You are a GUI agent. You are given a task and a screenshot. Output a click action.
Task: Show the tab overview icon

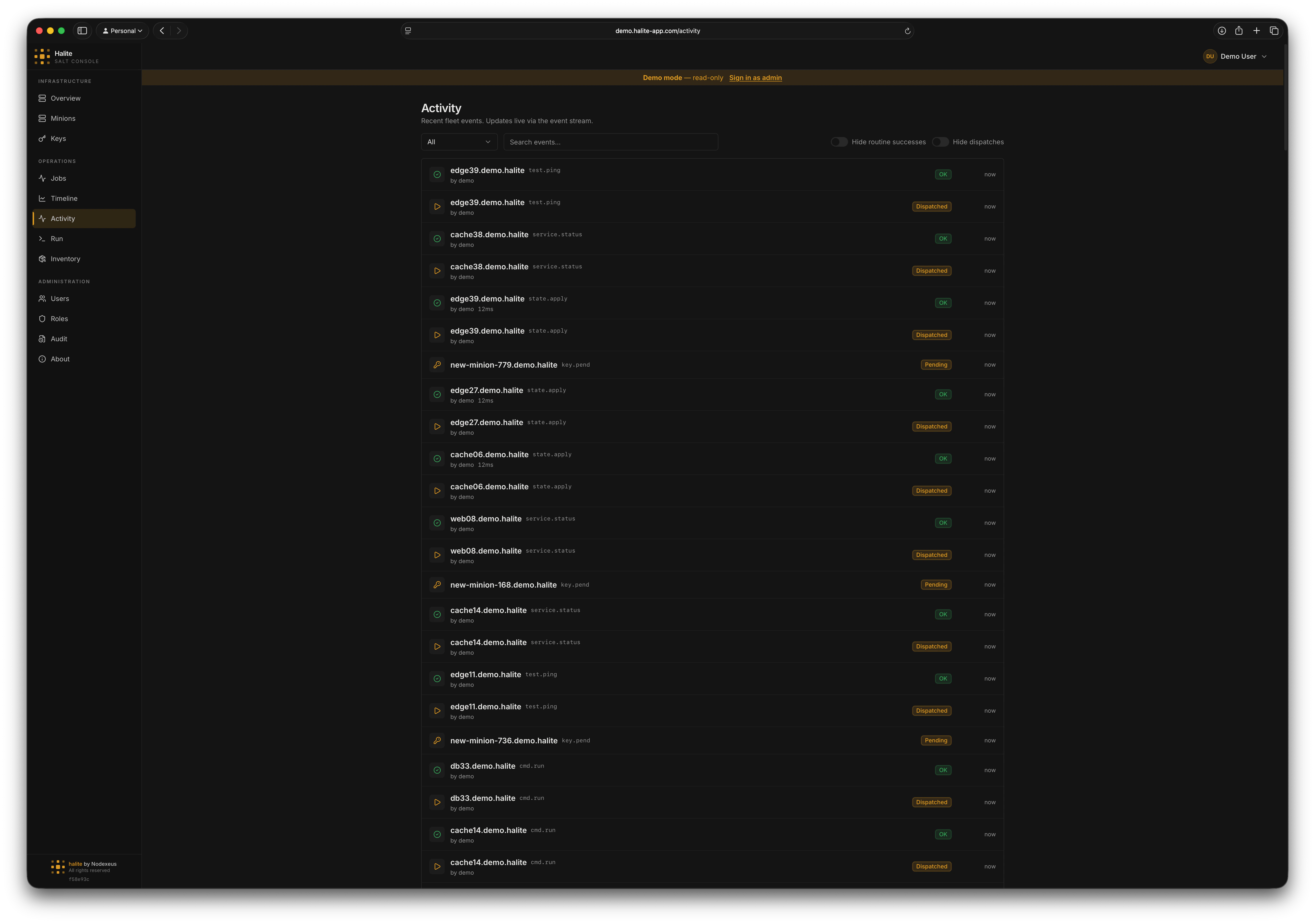(x=1274, y=31)
